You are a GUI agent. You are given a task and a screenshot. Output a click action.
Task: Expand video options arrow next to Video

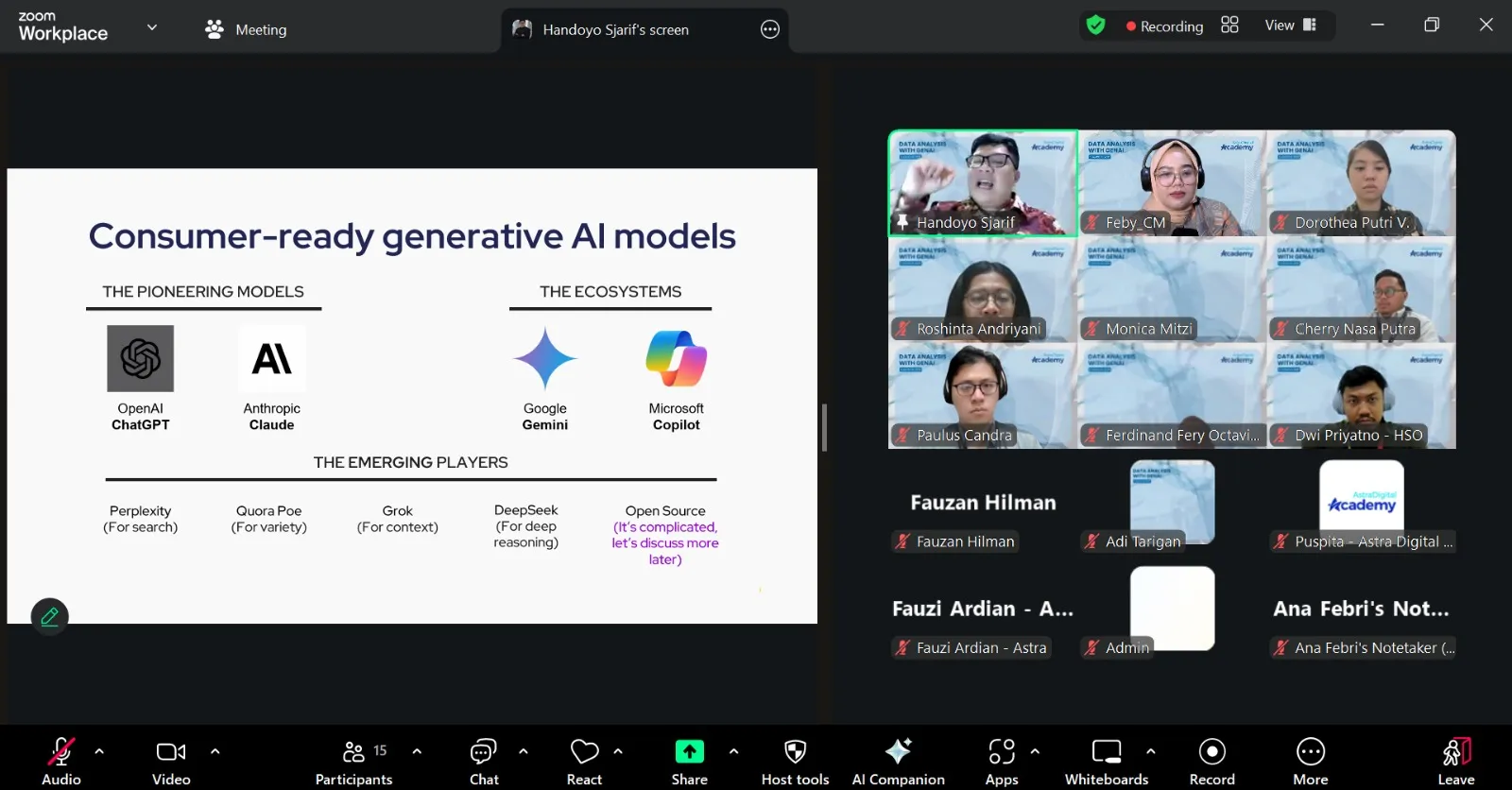215,751
